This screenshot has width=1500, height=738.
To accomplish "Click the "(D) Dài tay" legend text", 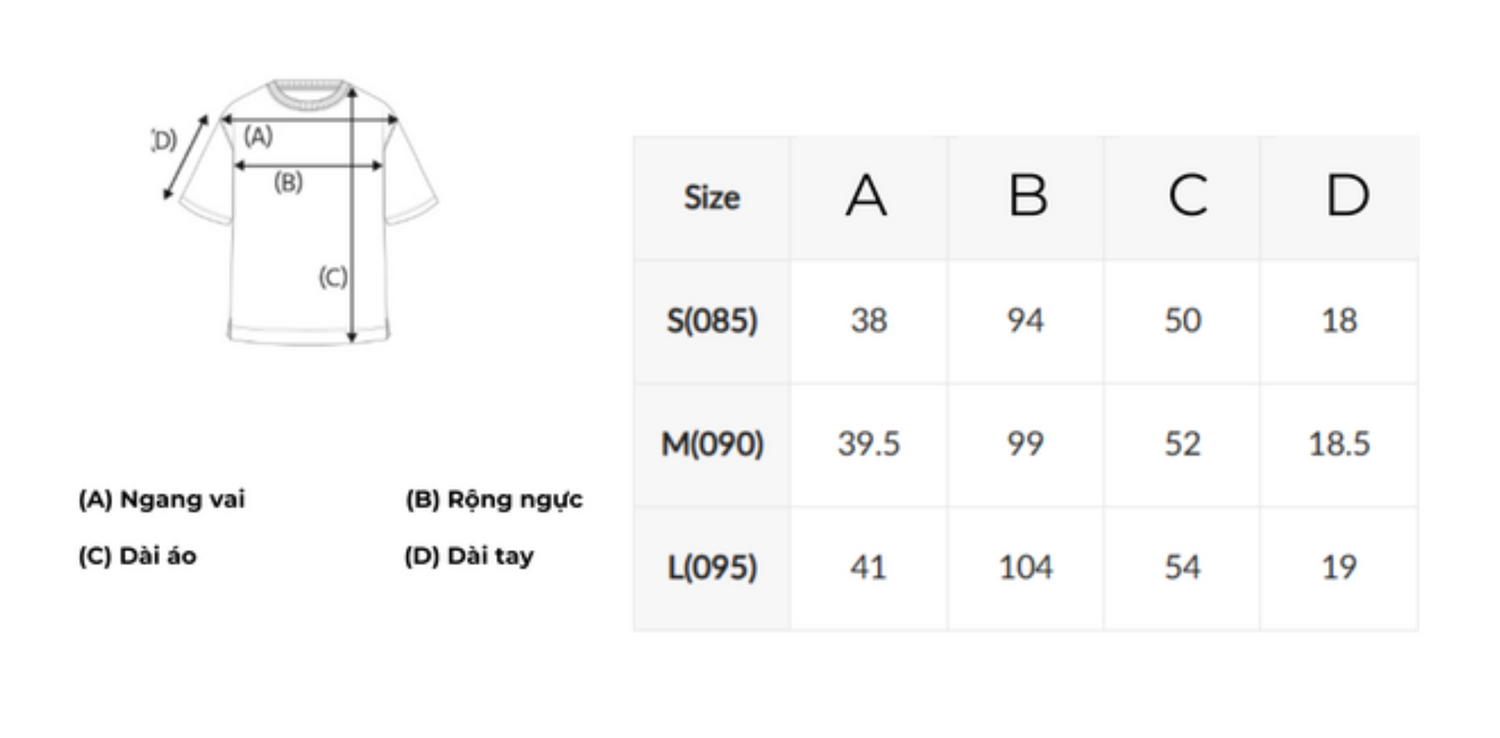I will click(469, 556).
